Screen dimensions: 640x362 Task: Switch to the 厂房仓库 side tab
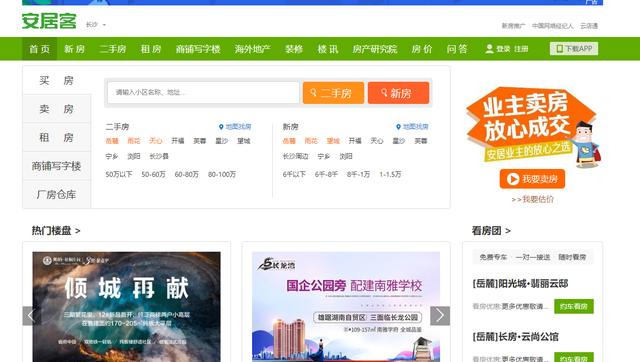(57, 195)
